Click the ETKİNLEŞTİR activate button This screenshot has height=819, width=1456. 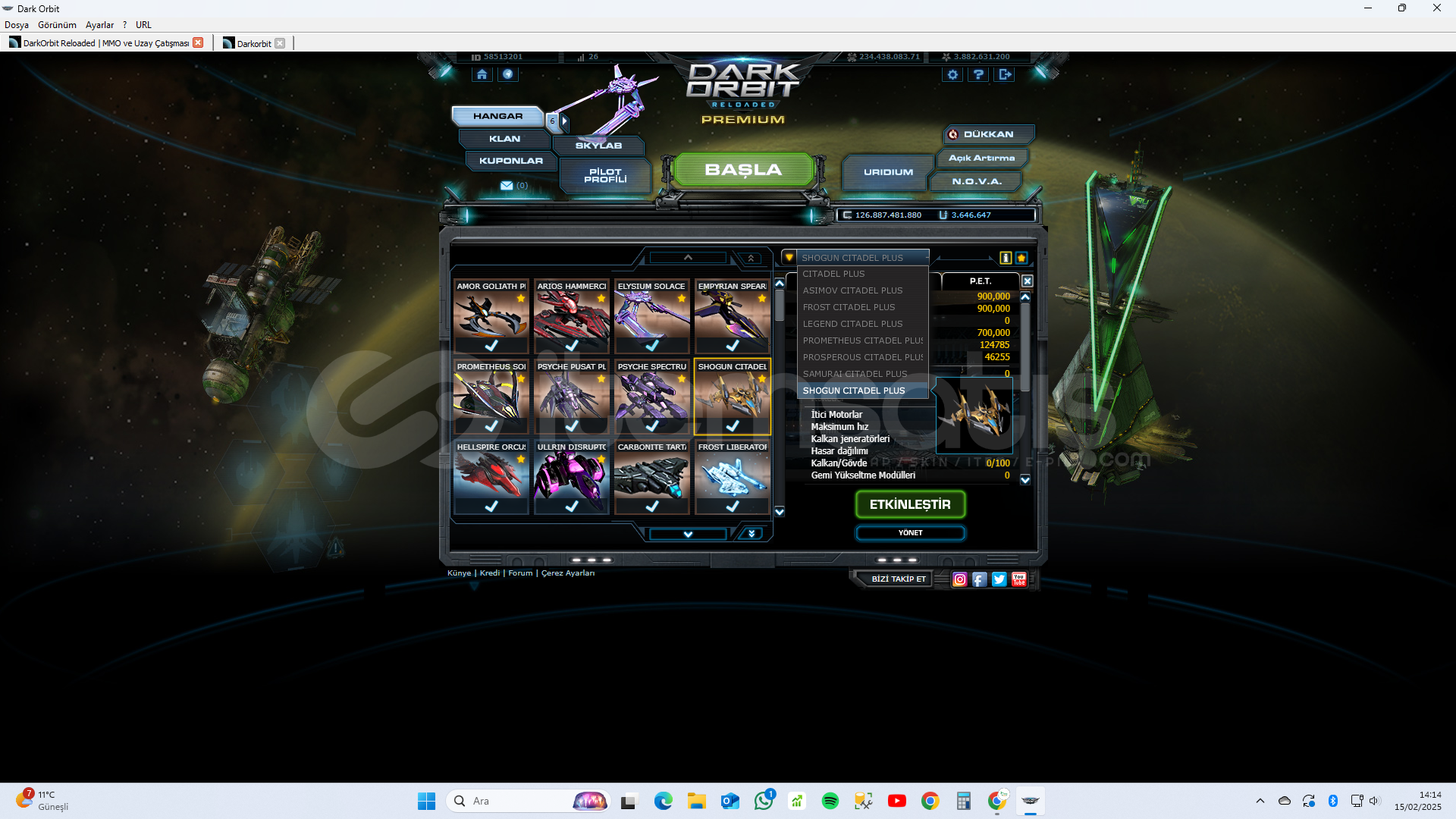[x=910, y=504]
